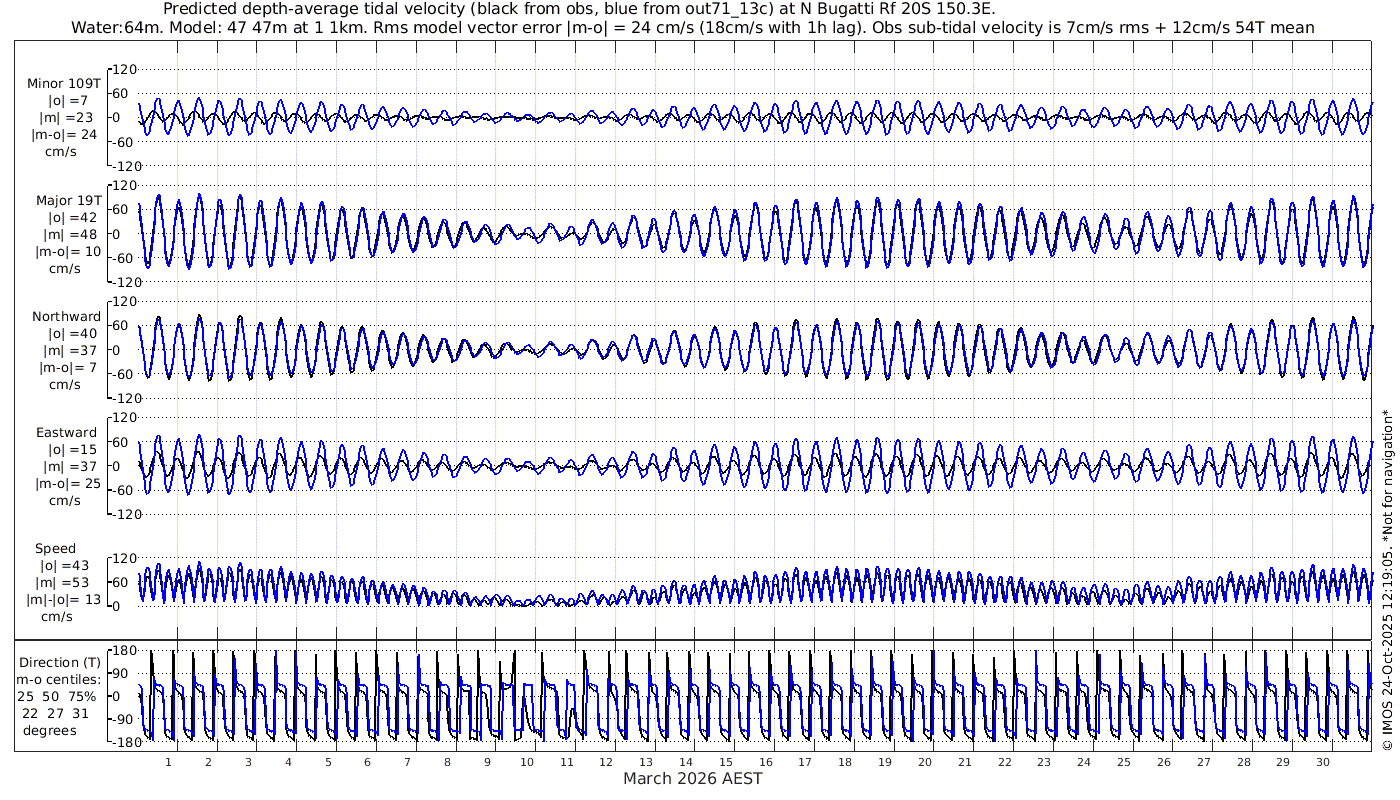Click the 180 tick on Direction axis

tap(123, 650)
